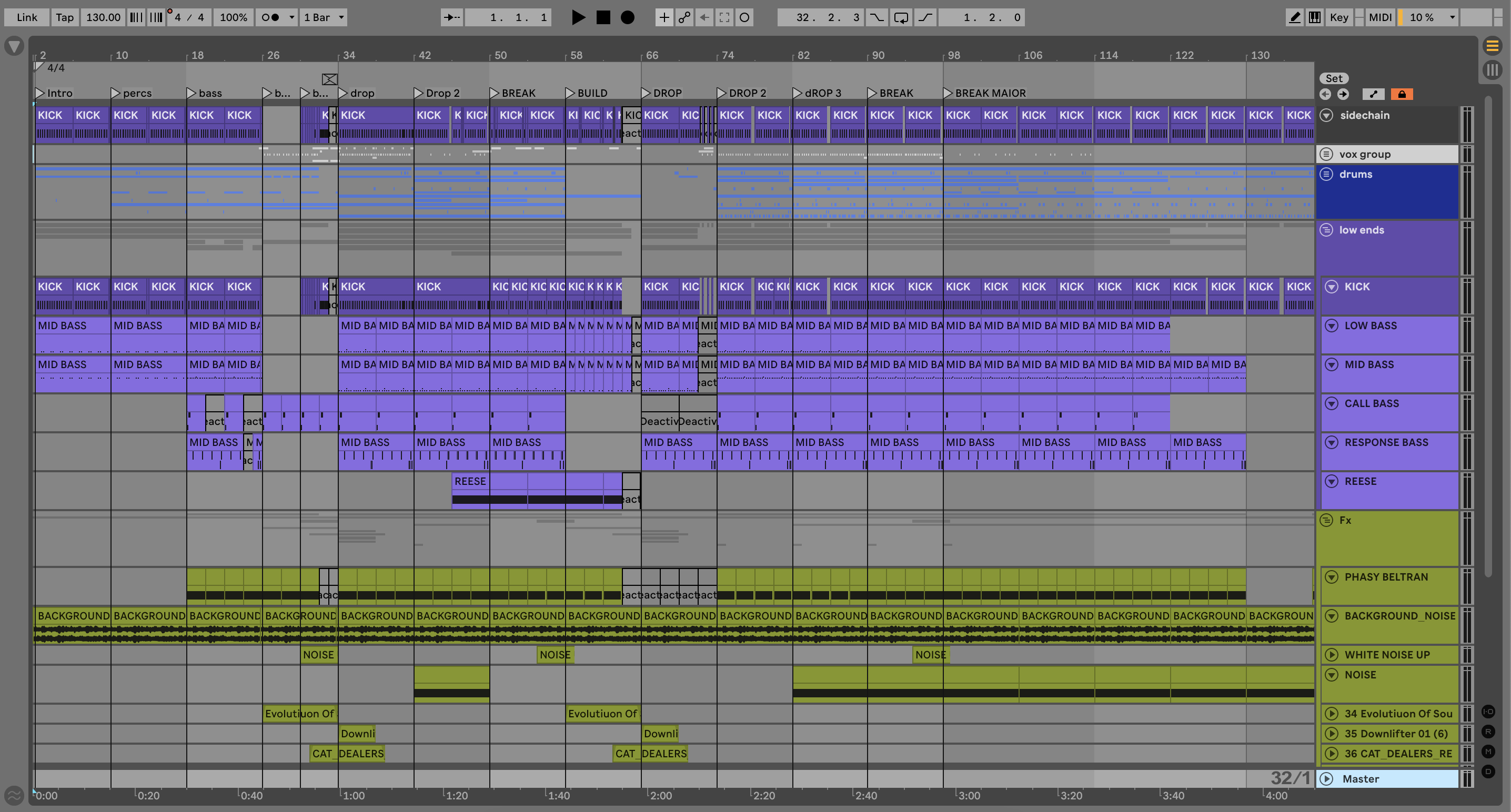This screenshot has height=812, width=1511.
Task: Enable the Loop switch in transport
Action: coord(901,17)
